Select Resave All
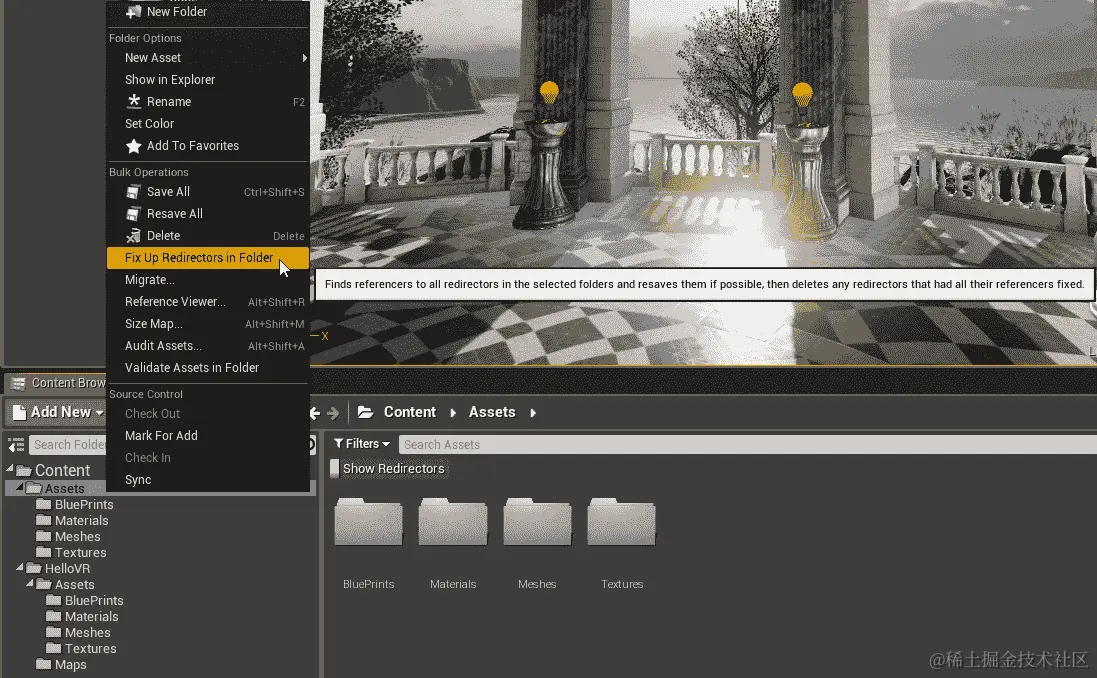Viewport: 1097px width, 678px height. (208, 214)
